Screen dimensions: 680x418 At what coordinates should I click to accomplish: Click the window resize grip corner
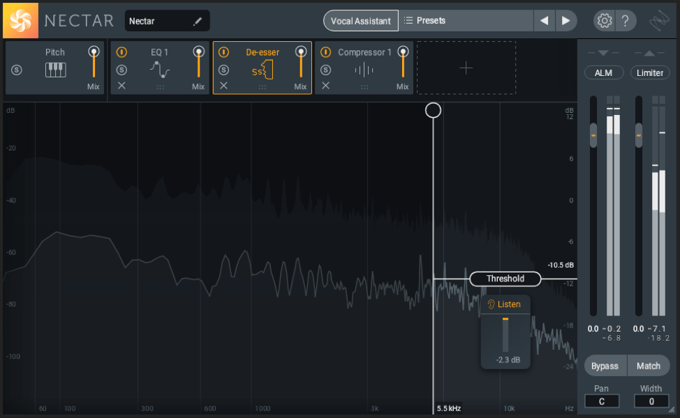pos(672,410)
